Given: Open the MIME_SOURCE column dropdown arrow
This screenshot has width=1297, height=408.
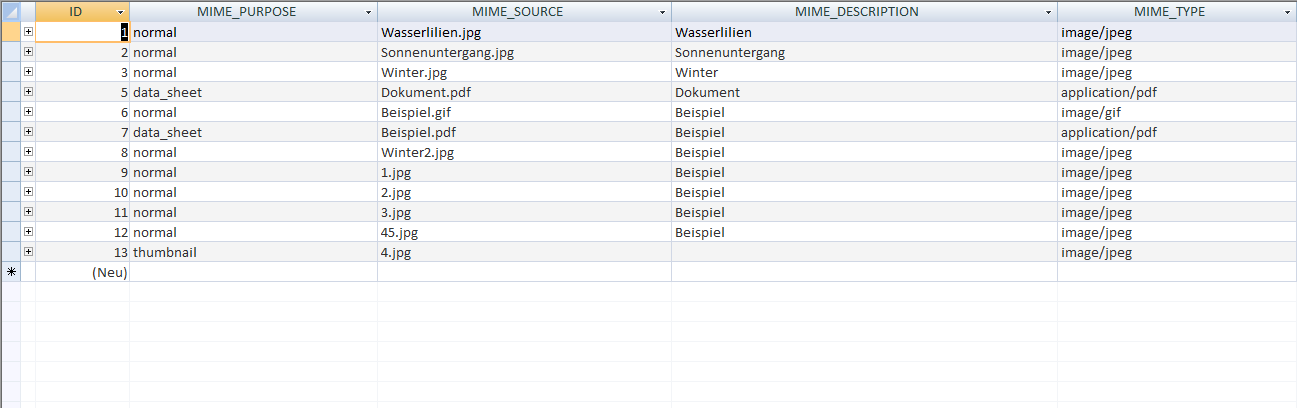Looking at the screenshot, I should tap(663, 12).
